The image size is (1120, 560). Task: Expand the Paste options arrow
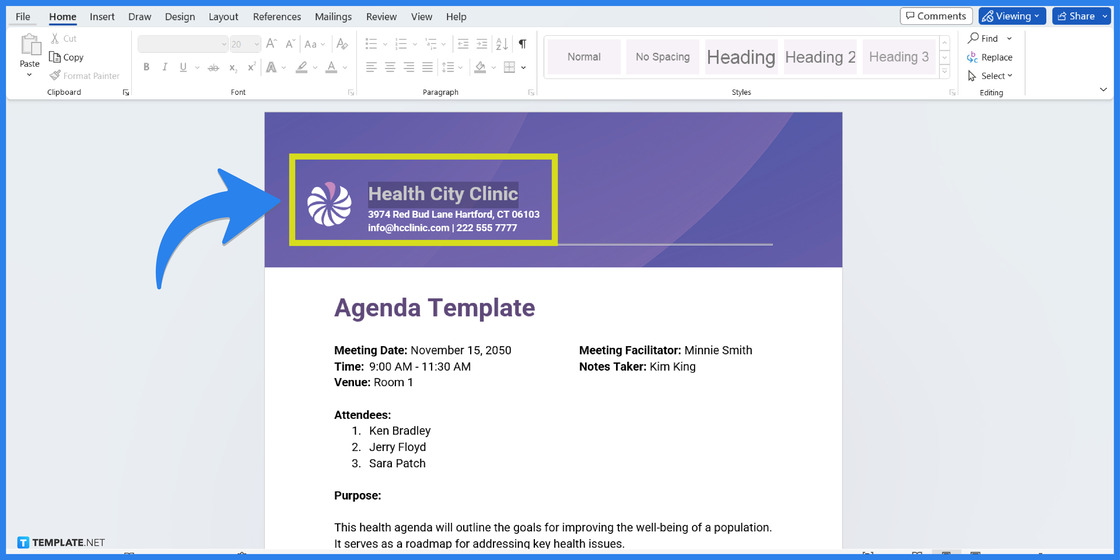pyautogui.click(x=30, y=74)
